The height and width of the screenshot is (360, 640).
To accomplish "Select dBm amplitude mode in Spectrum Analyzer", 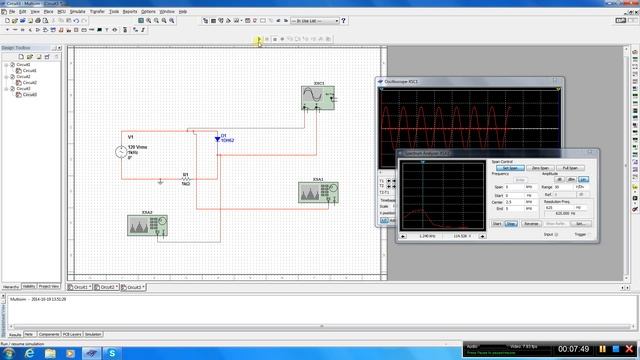I will pos(571,180).
